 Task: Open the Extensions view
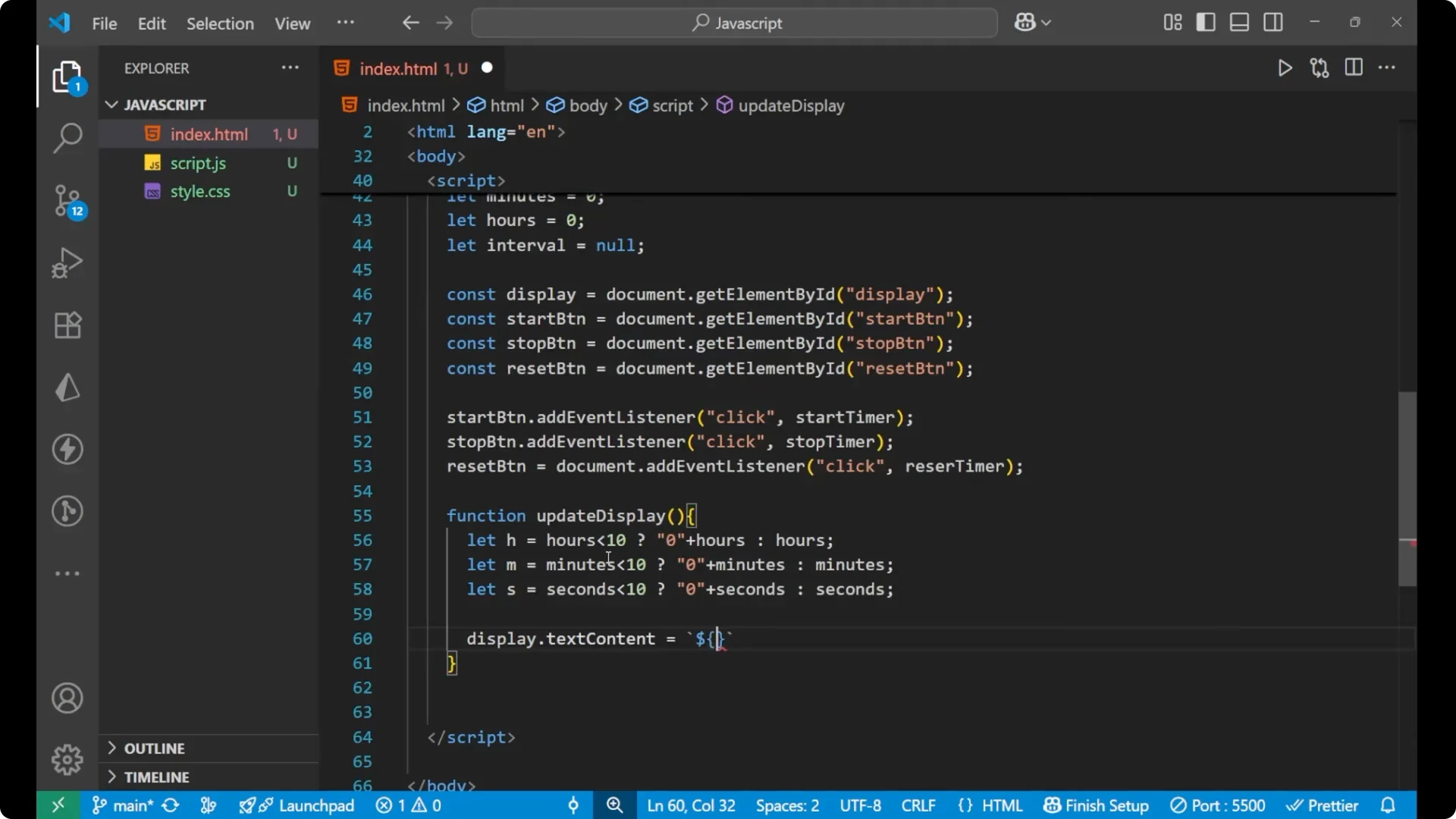tap(67, 325)
